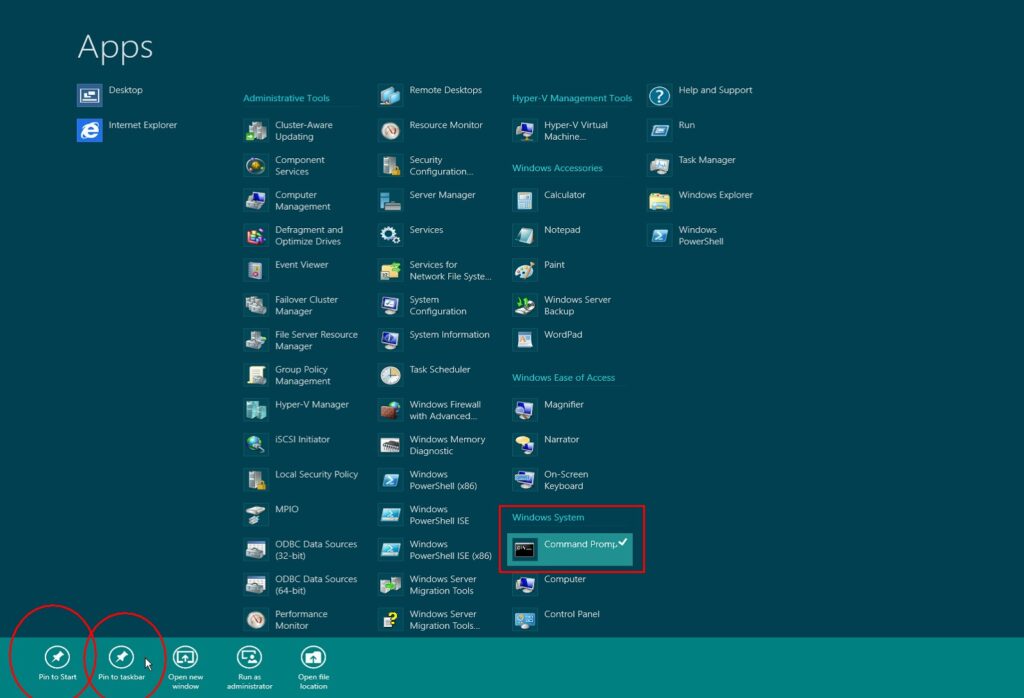Screen dimensions: 1024x698
Task: Click Pin to taskbar button
Action: pyautogui.click(x=121, y=664)
